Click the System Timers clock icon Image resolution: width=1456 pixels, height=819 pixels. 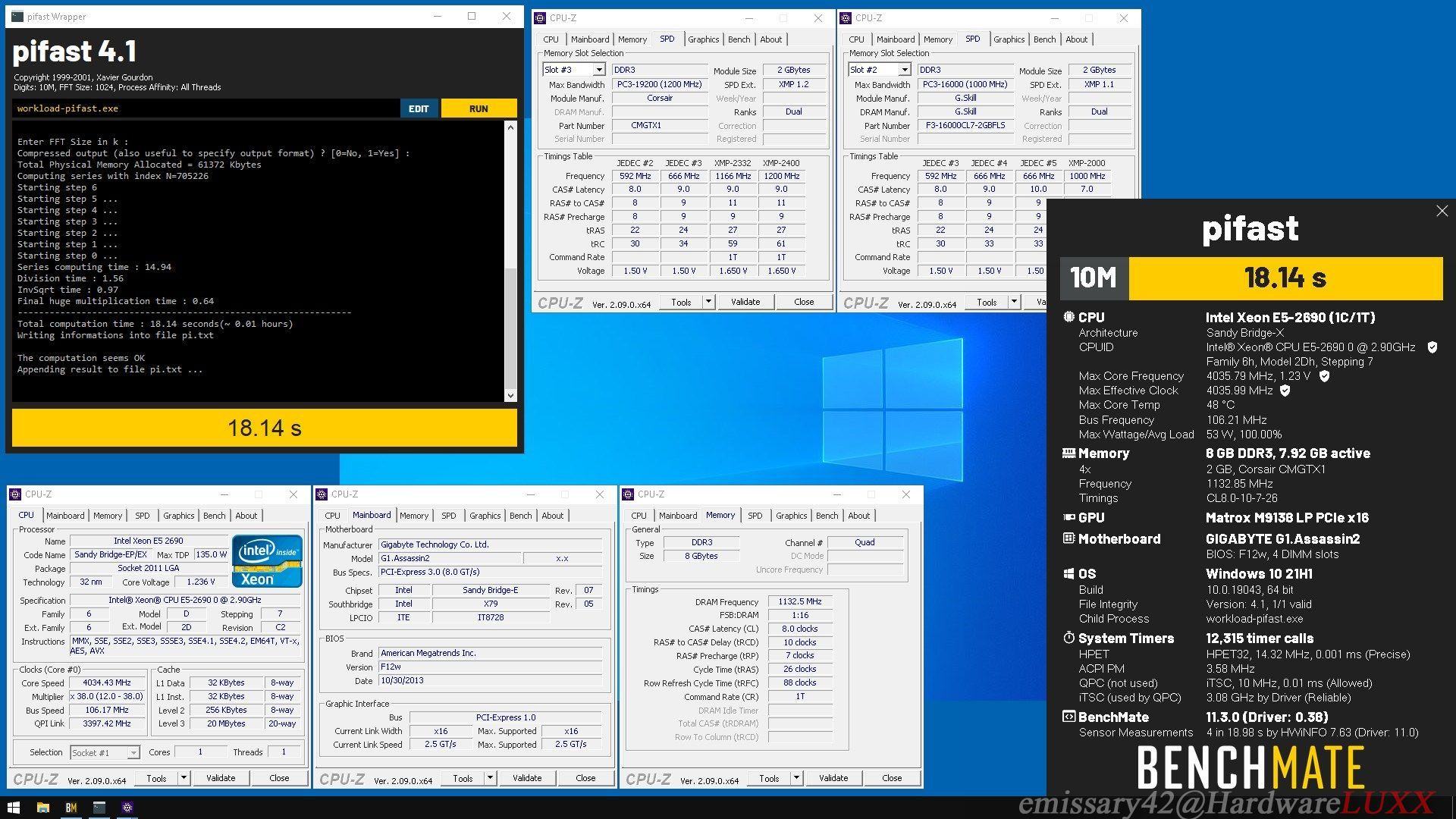pos(1068,638)
